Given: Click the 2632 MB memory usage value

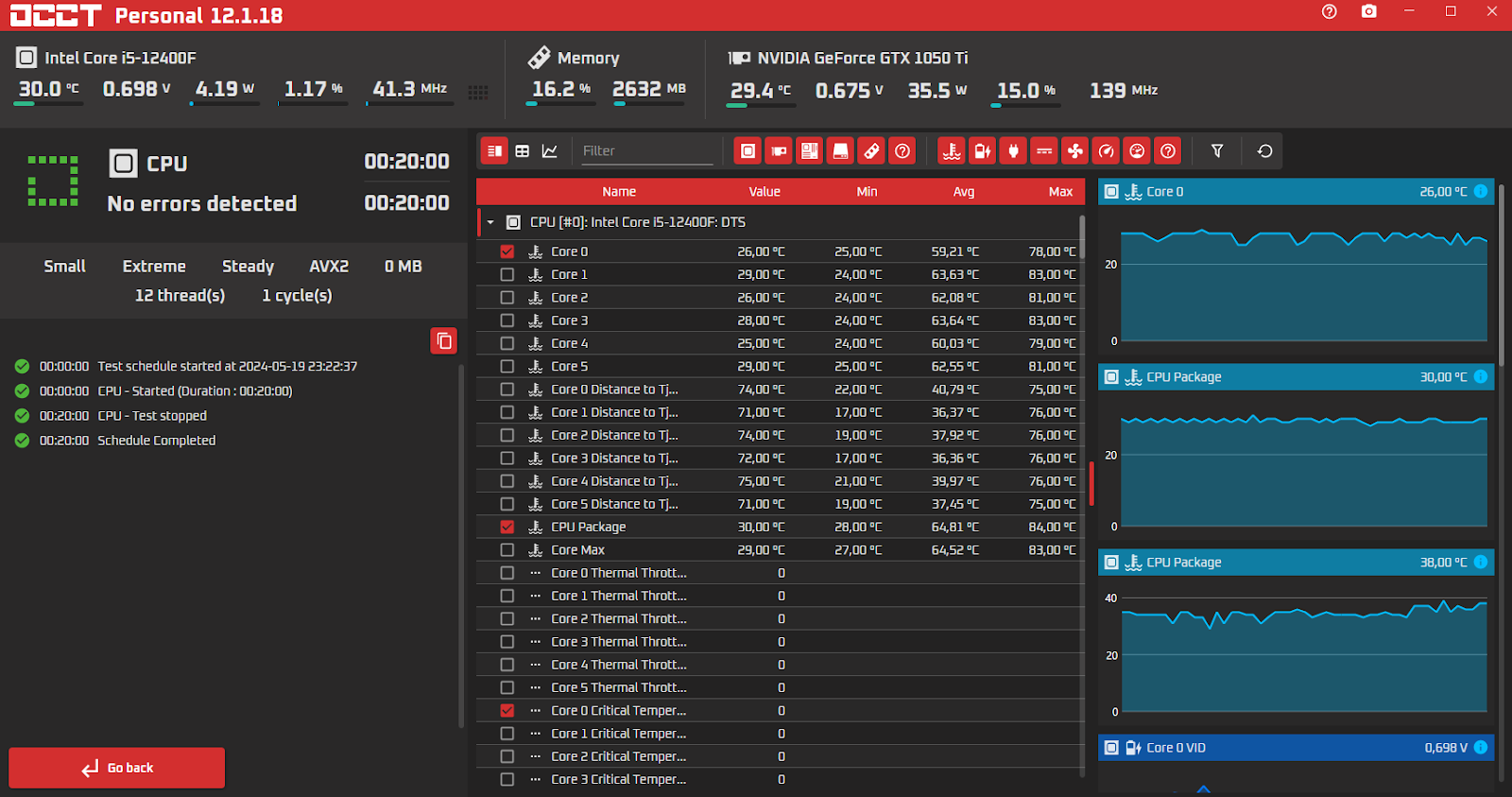Looking at the screenshot, I should [649, 89].
